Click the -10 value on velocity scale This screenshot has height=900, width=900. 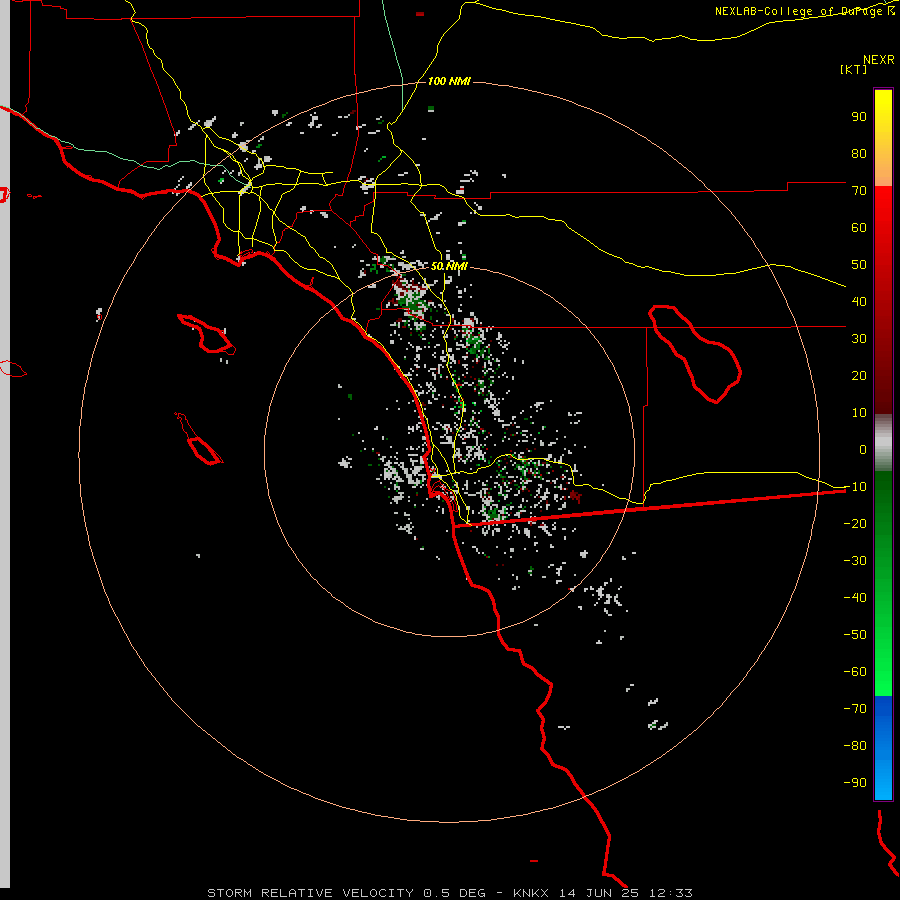coord(855,487)
